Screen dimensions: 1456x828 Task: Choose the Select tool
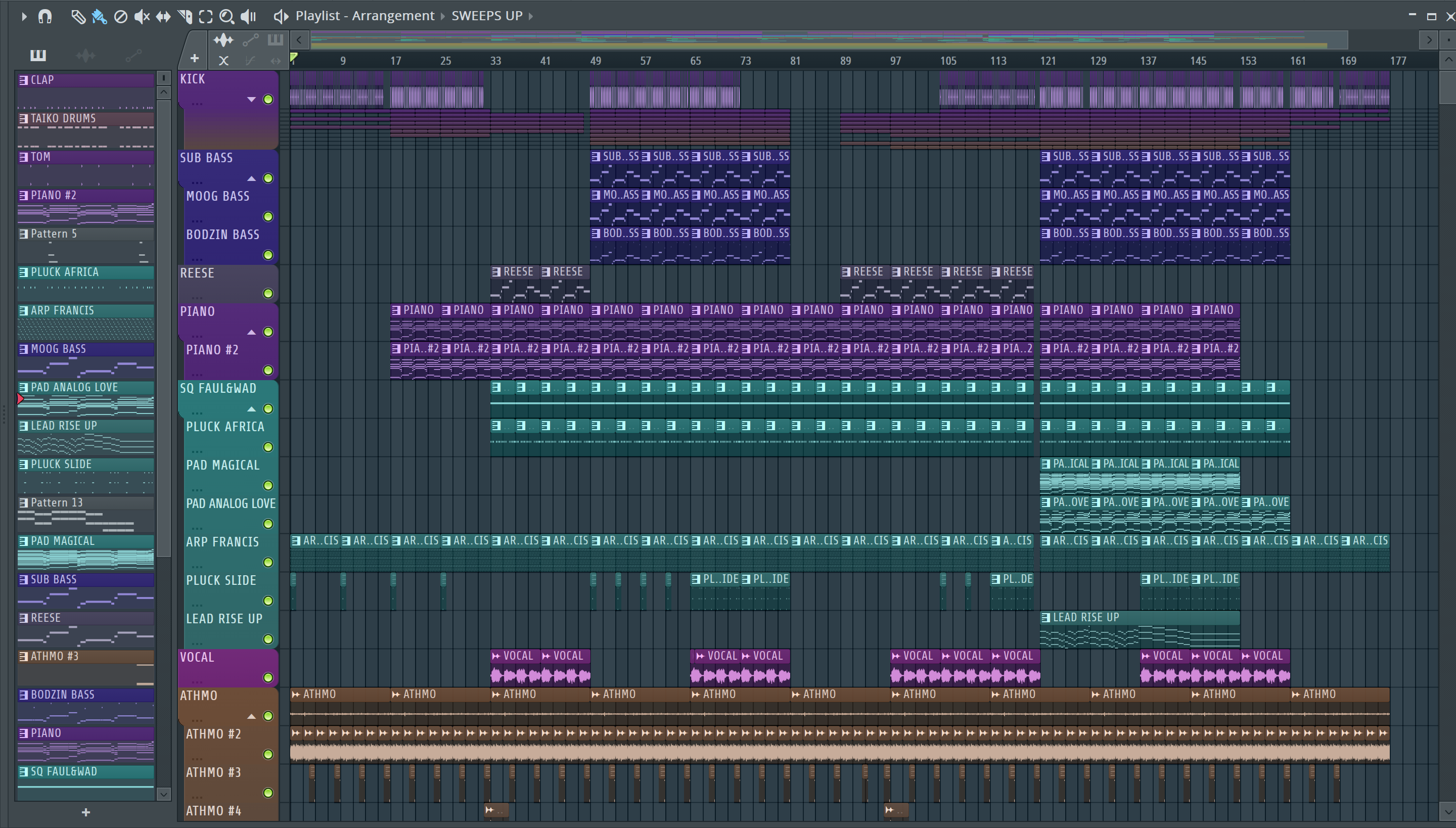point(206,17)
